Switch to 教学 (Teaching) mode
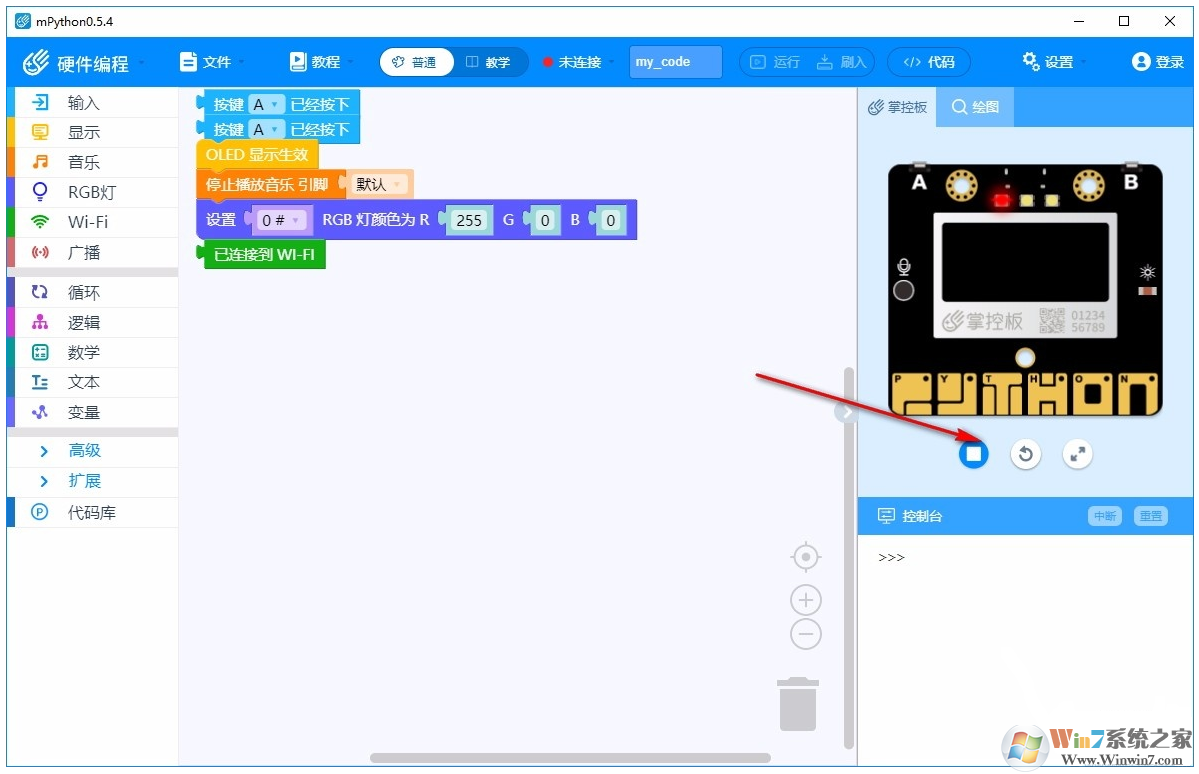 (x=489, y=61)
